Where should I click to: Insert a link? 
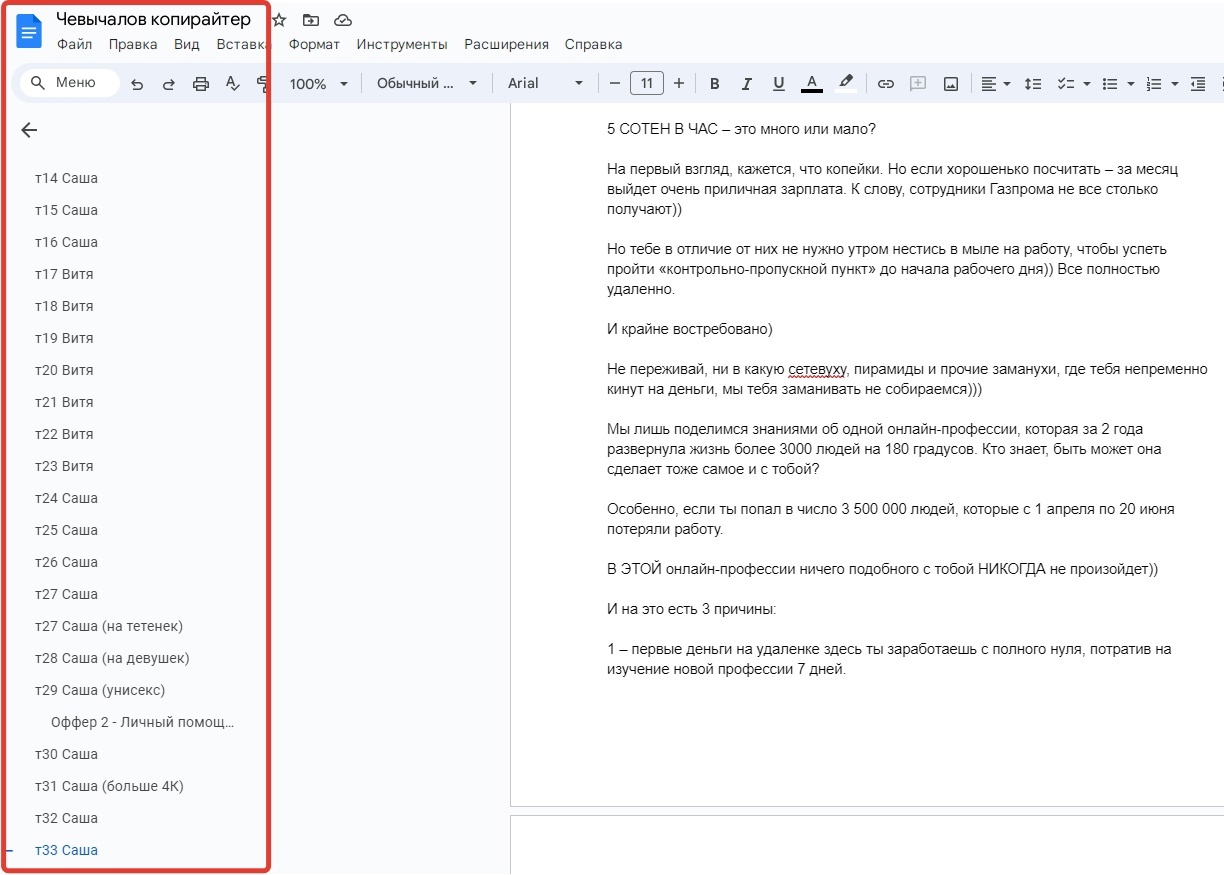[885, 84]
